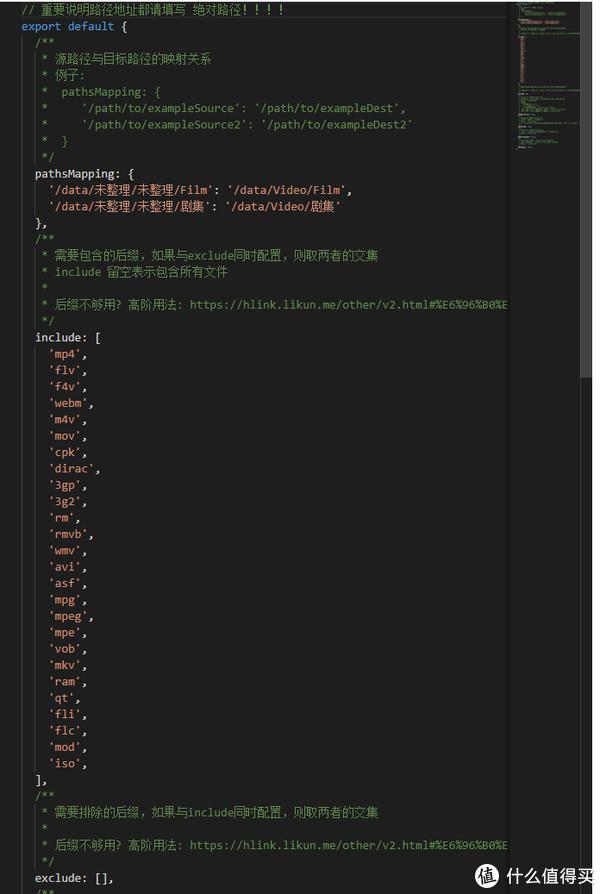600x894 pixels.
Task: Click the 'webm' extension entry
Action: tap(68, 403)
